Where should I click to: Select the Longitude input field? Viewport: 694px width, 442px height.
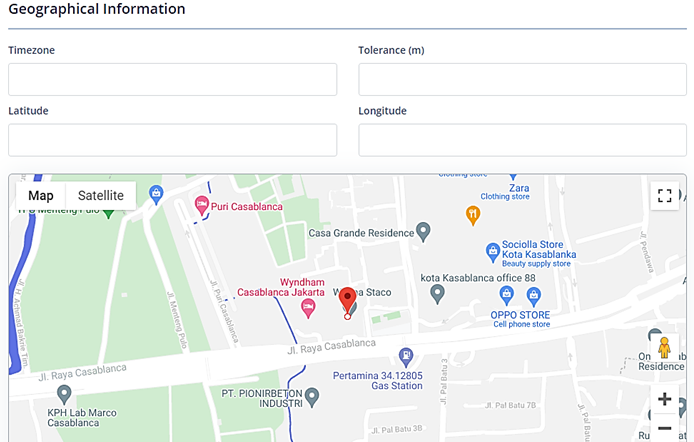[522, 140]
